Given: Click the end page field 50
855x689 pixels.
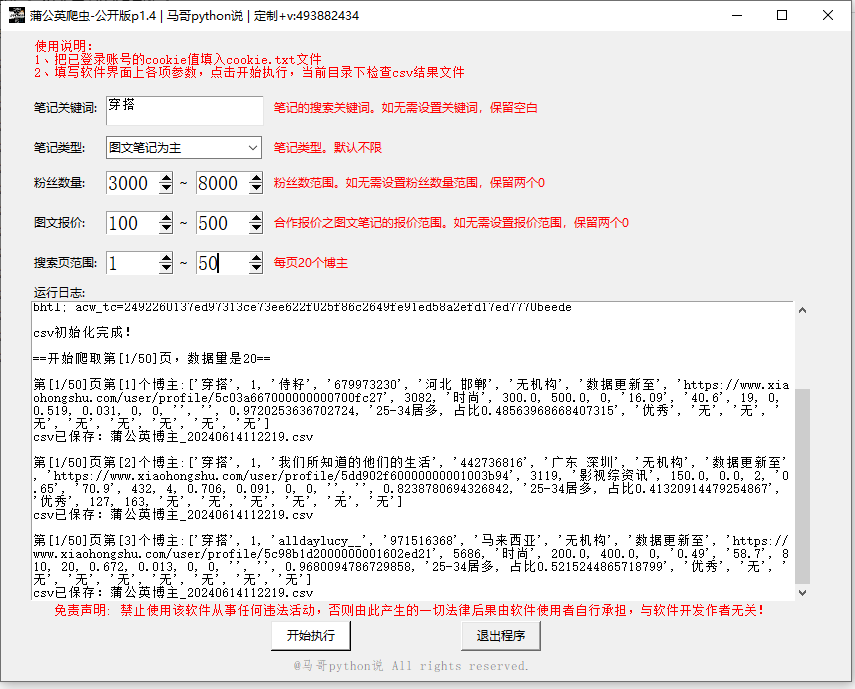Looking at the screenshot, I should point(223,263).
